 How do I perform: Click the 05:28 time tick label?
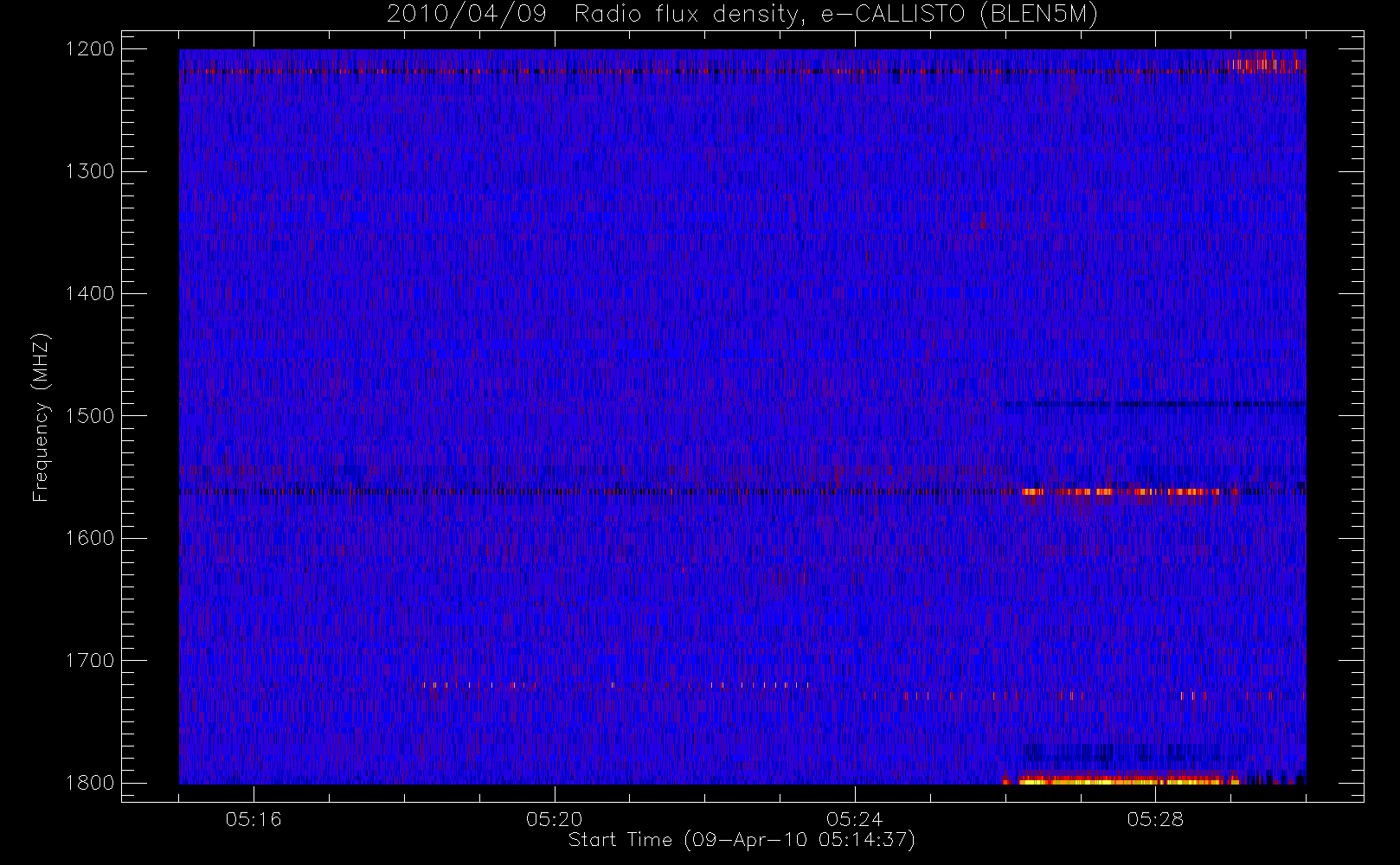[x=1154, y=819]
